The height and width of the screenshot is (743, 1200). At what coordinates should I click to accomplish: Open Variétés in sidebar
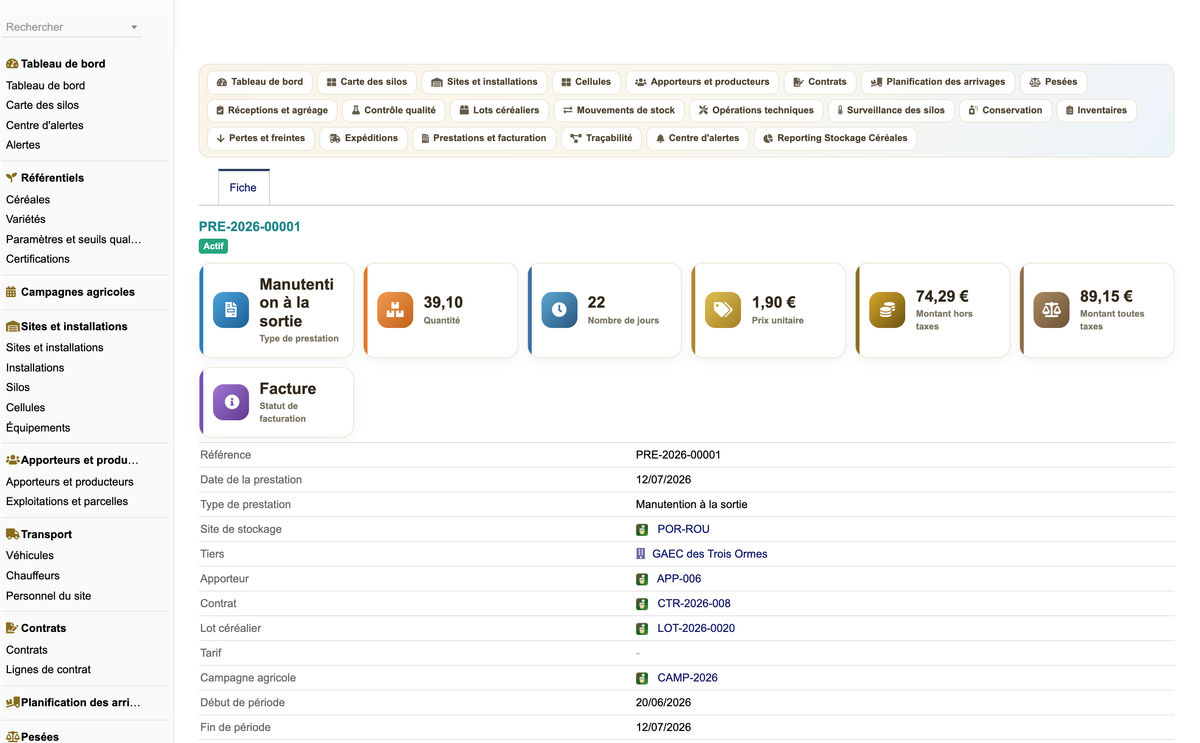tap(26, 219)
